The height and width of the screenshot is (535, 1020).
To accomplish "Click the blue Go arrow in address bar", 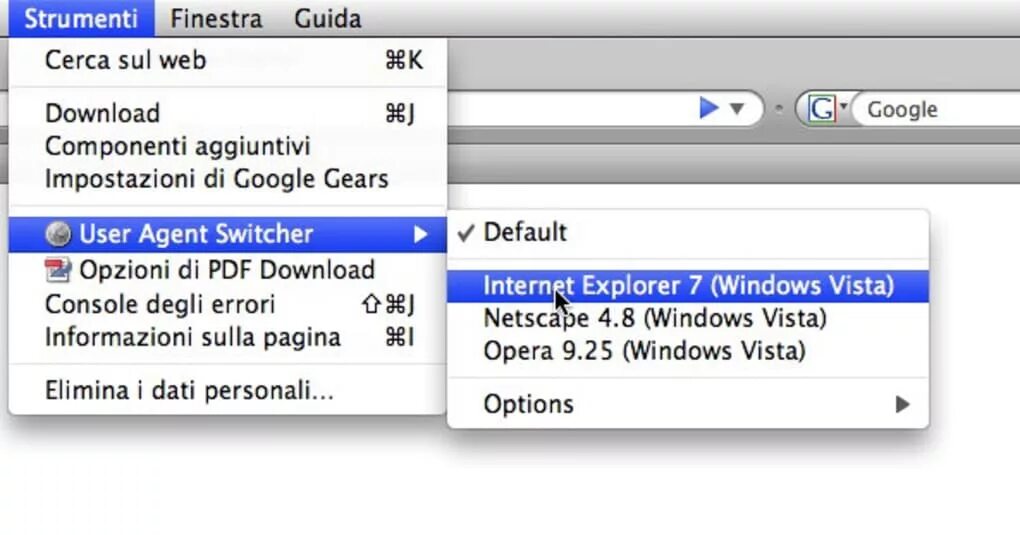I will (708, 108).
